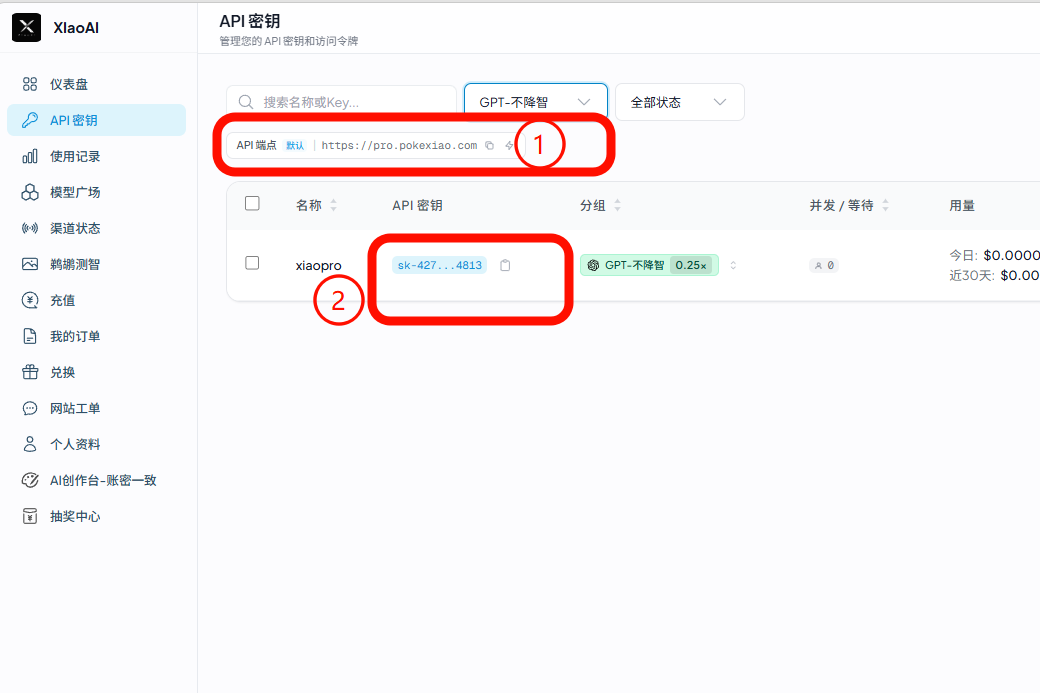The image size is (1040, 693).
Task: Go to 渠道状态 menu item
Action: point(96,228)
